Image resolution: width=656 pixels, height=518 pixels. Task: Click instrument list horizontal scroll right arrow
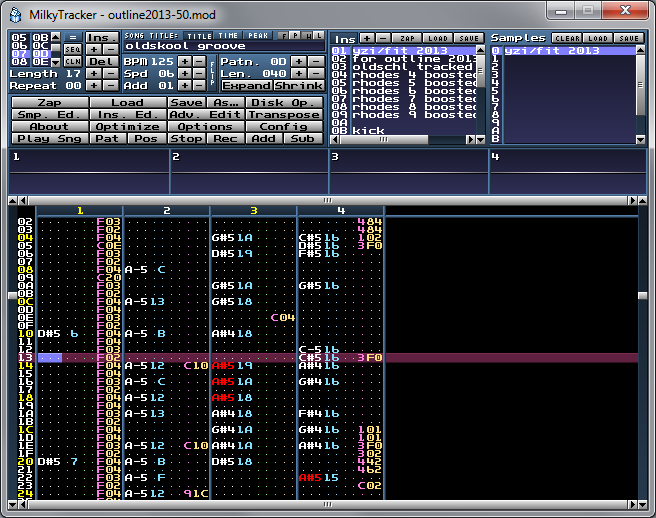click(471, 139)
